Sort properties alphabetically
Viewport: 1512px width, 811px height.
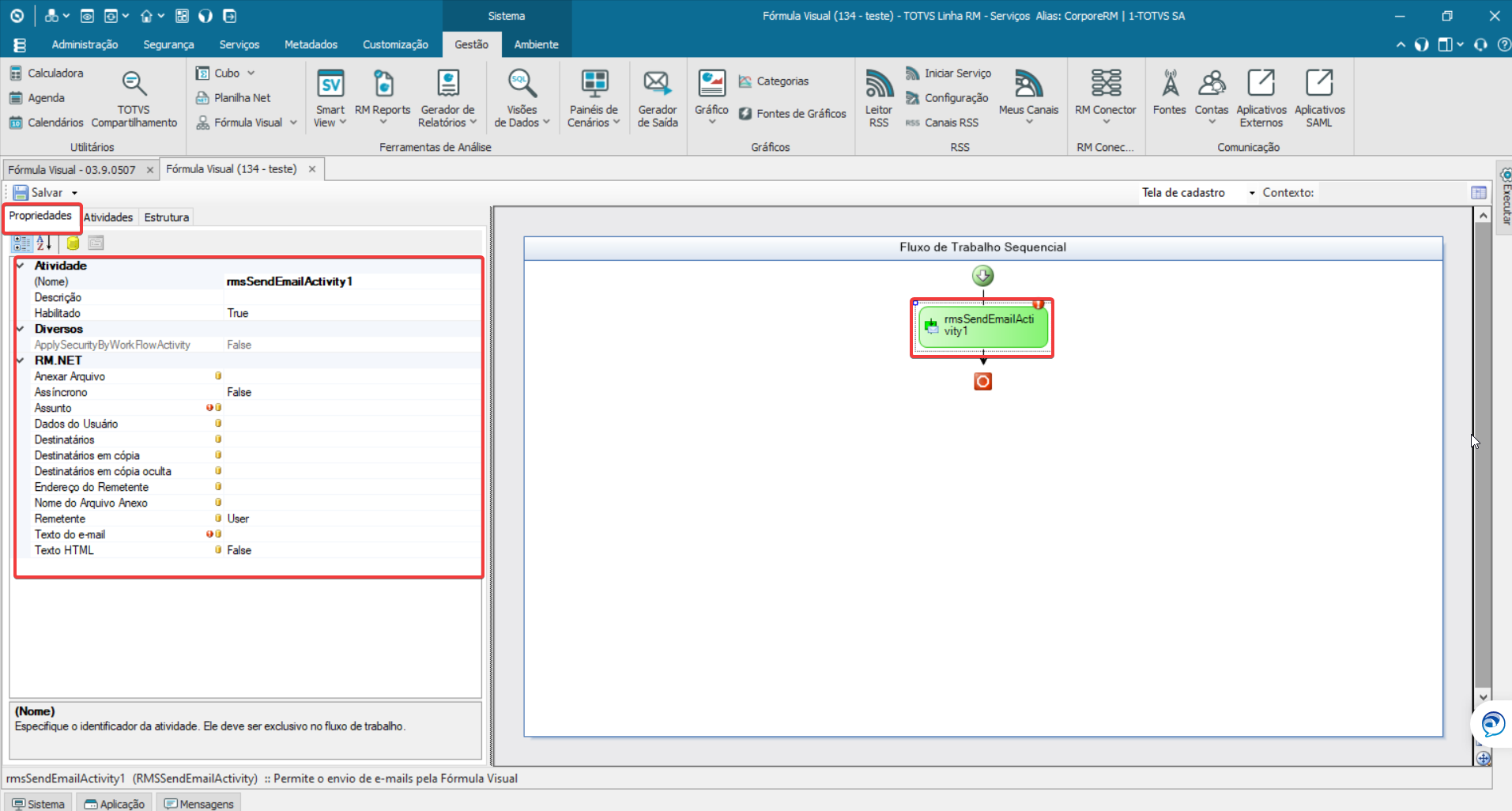[x=43, y=243]
